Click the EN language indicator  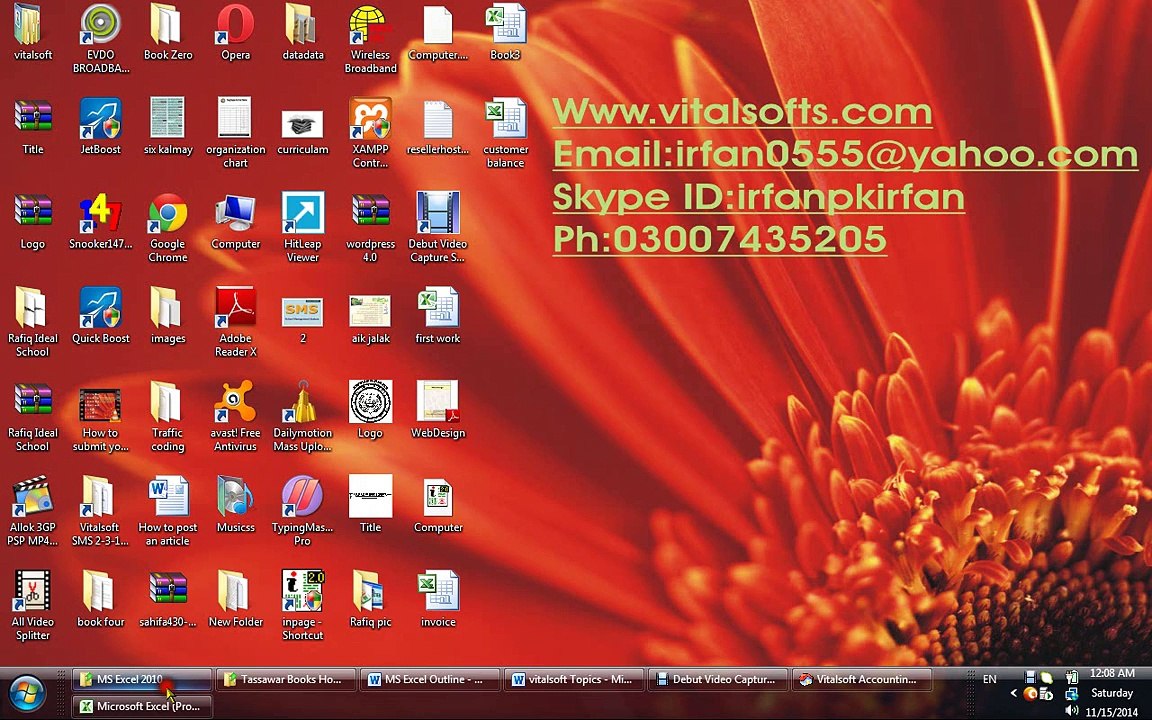pos(990,679)
